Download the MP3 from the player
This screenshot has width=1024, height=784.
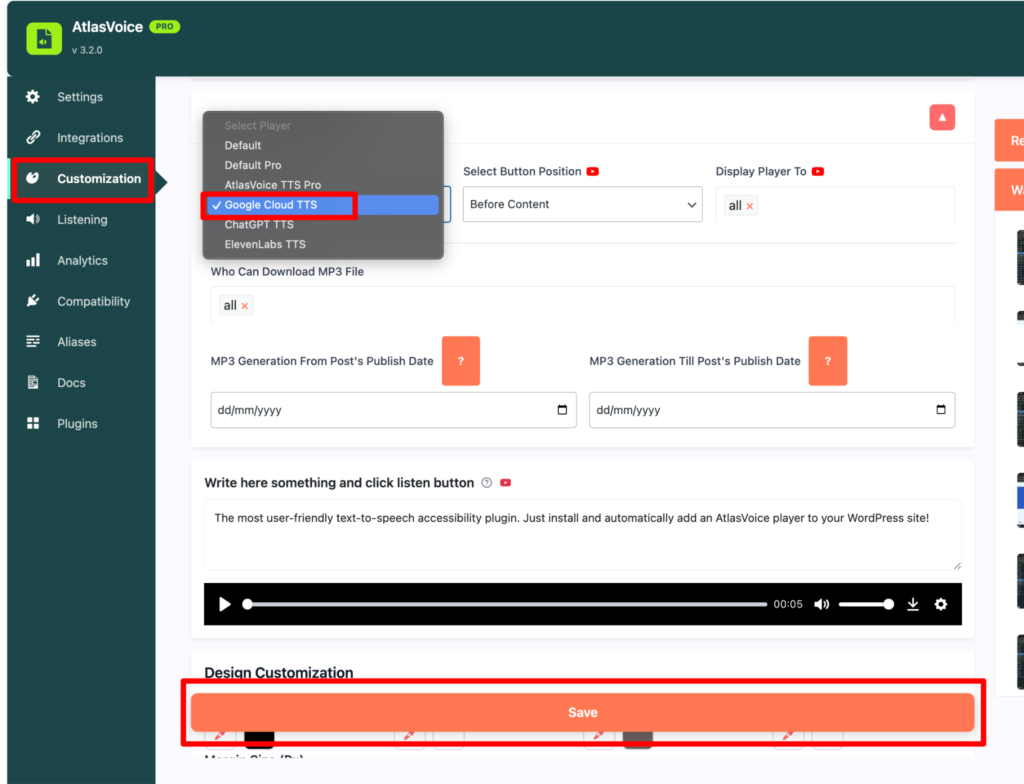[x=913, y=604]
